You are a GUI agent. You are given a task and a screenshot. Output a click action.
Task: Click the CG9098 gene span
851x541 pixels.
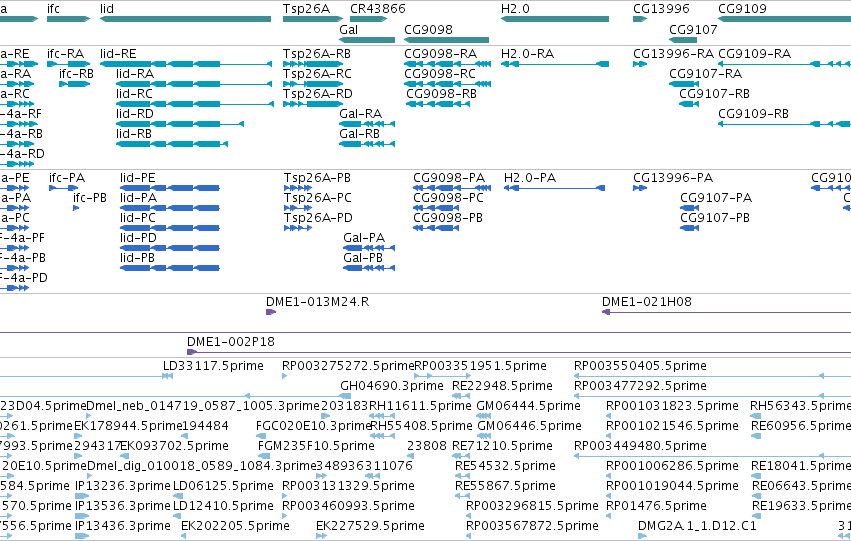click(x=447, y=40)
